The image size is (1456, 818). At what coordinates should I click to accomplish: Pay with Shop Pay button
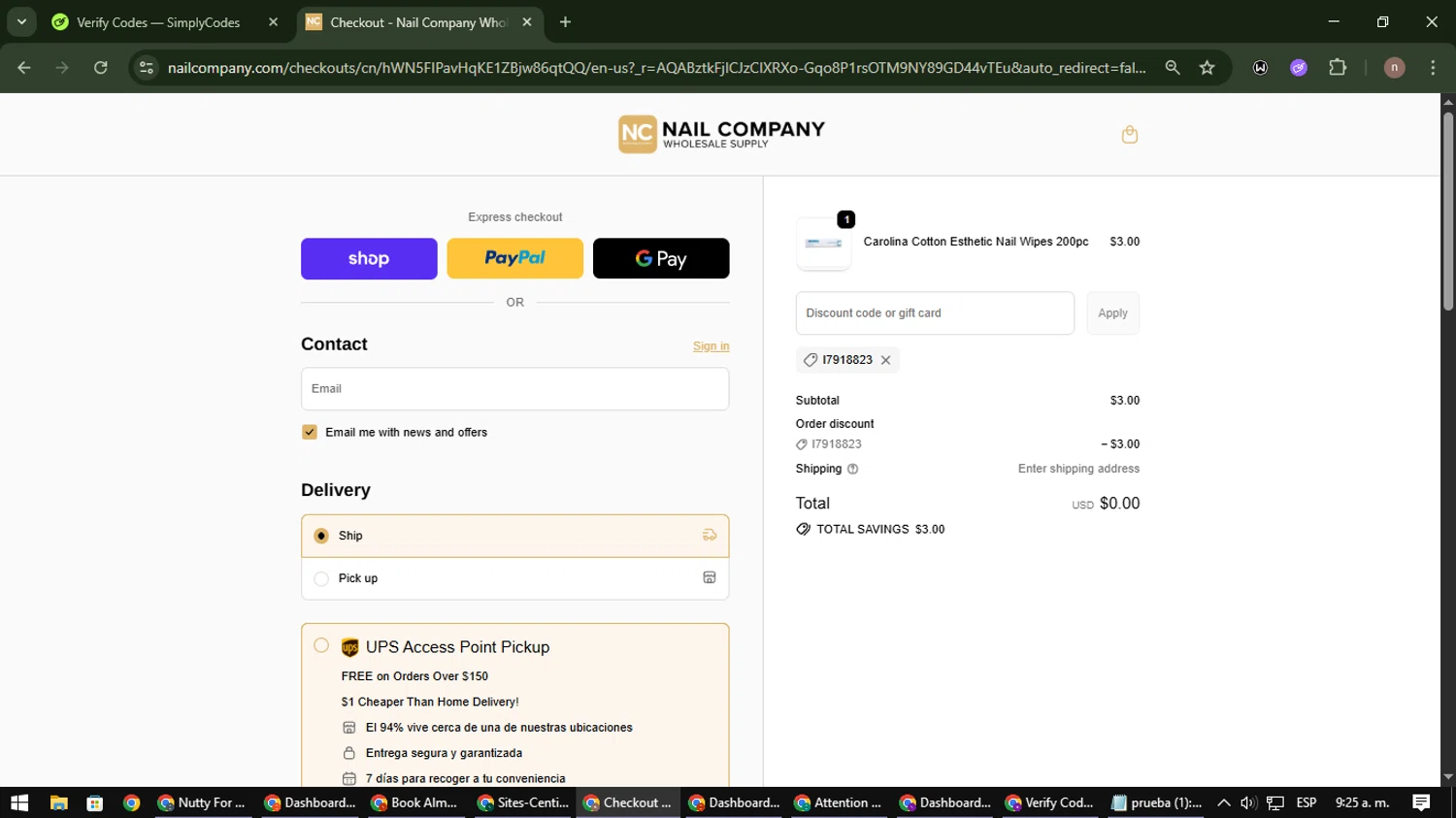[369, 259]
